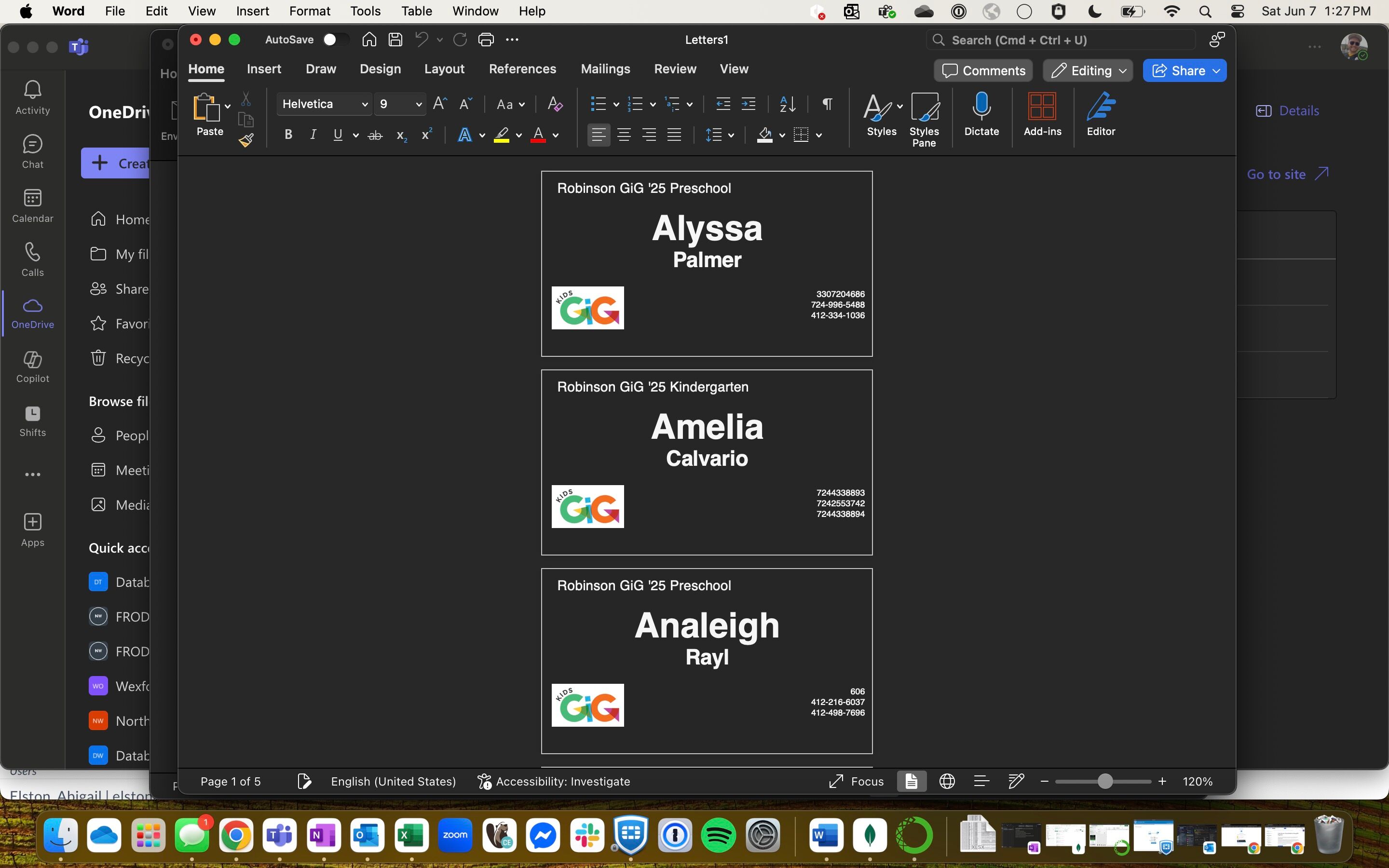Image resolution: width=1389 pixels, height=868 pixels.
Task: Toggle bold formatting
Action: point(288,135)
